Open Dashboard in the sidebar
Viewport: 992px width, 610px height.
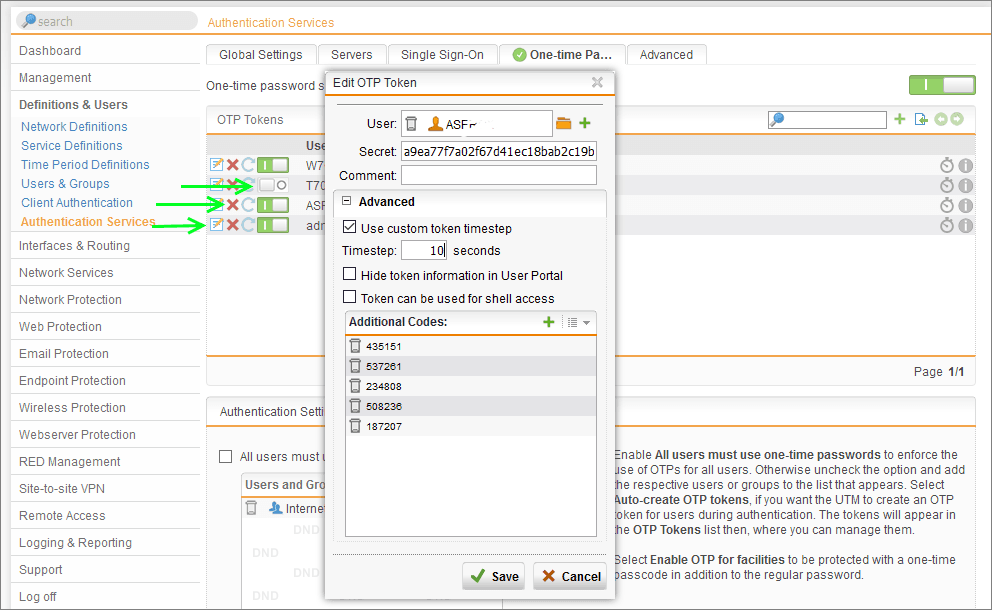point(50,51)
